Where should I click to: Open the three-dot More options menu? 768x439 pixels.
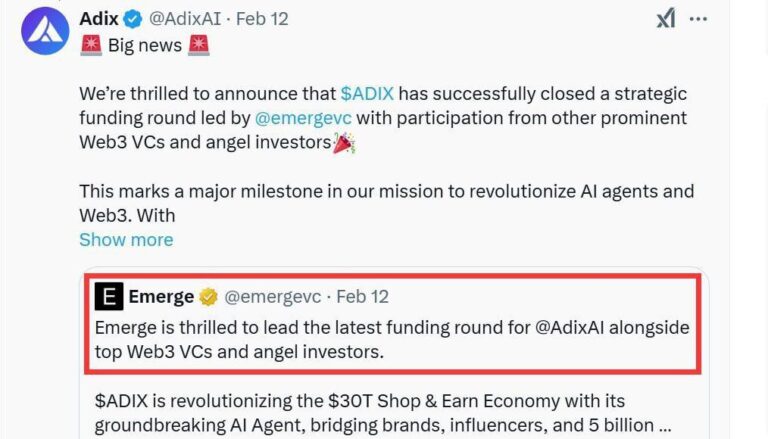point(700,18)
